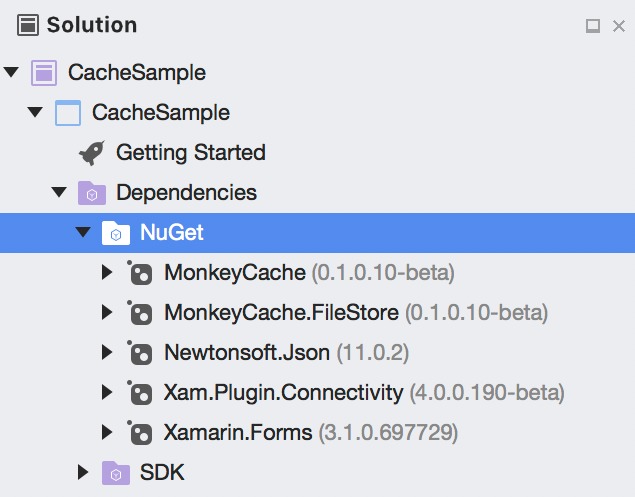Expand the MonkeyCache.FileStore package

click(x=107, y=312)
